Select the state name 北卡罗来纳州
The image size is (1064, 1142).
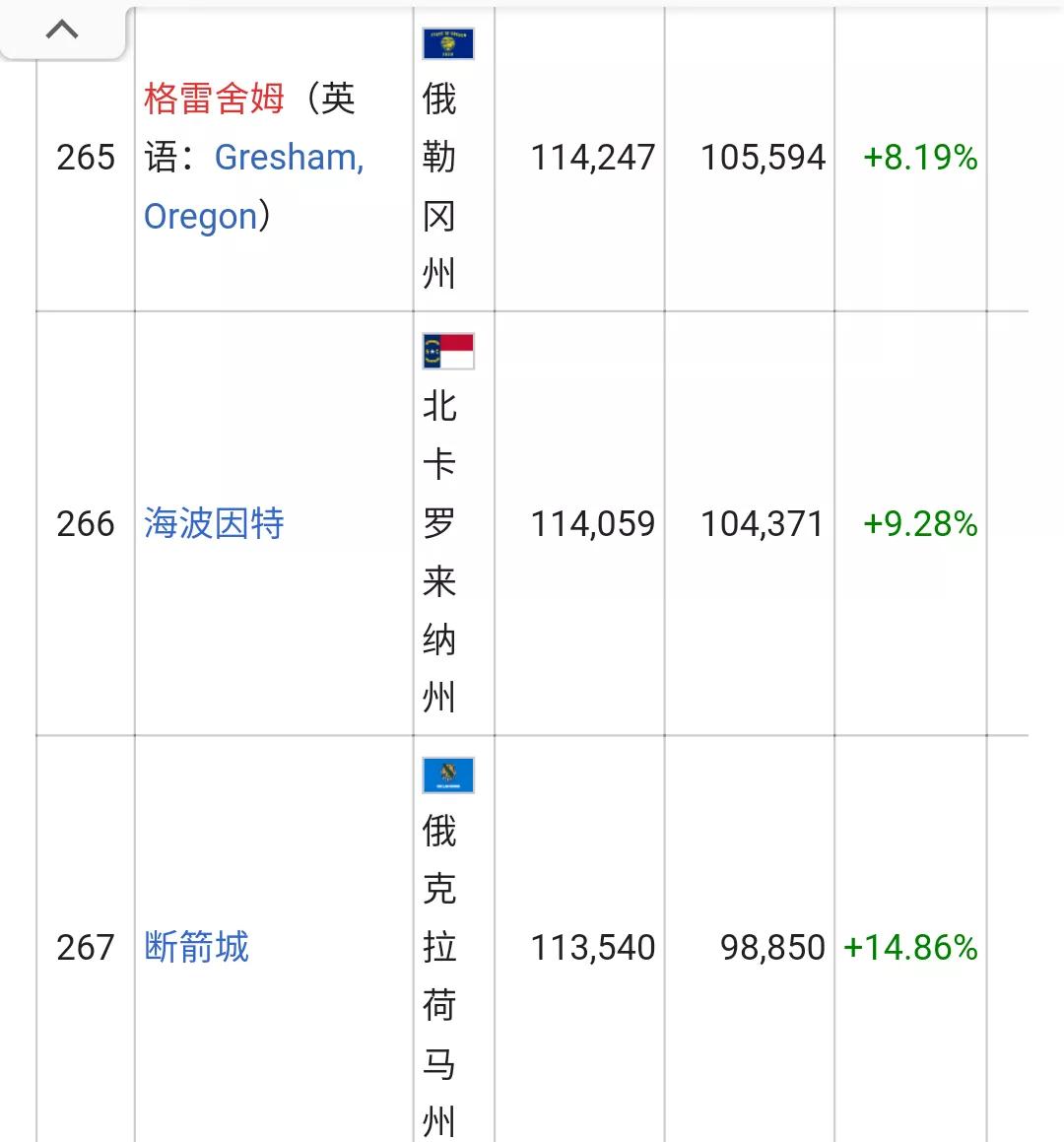pos(439,552)
